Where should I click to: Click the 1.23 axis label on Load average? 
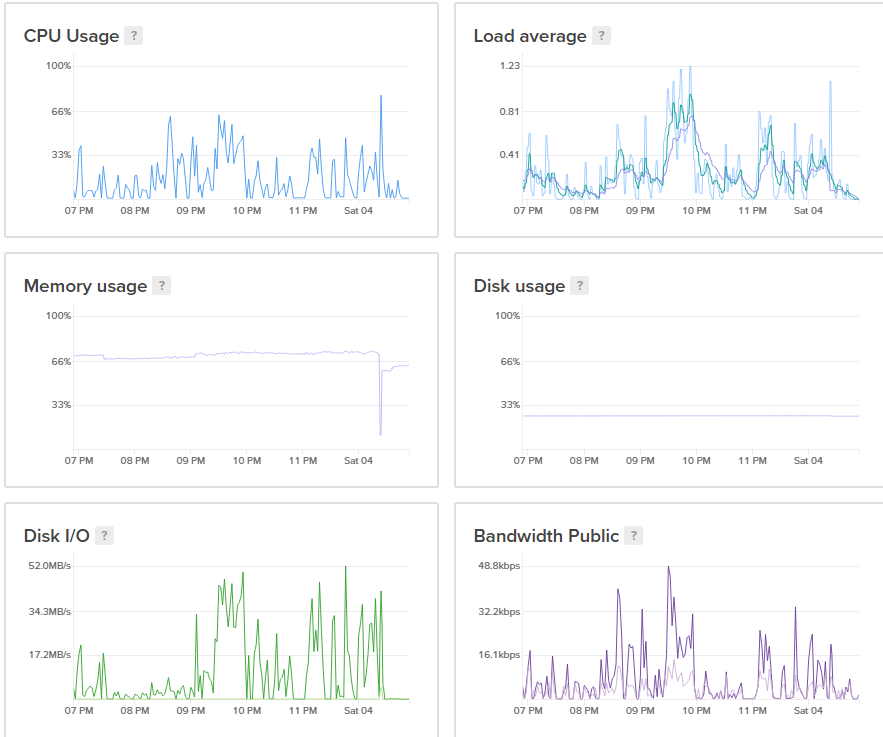(x=510, y=66)
